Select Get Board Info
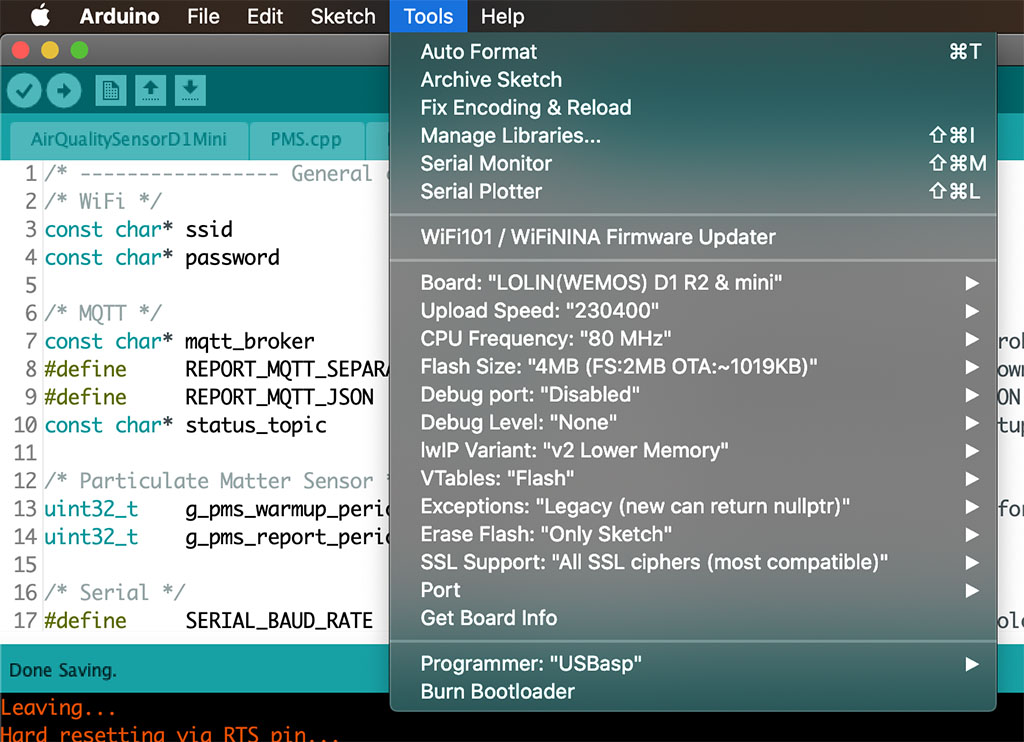The height and width of the screenshot is (742, 1024). pos(693,618)
